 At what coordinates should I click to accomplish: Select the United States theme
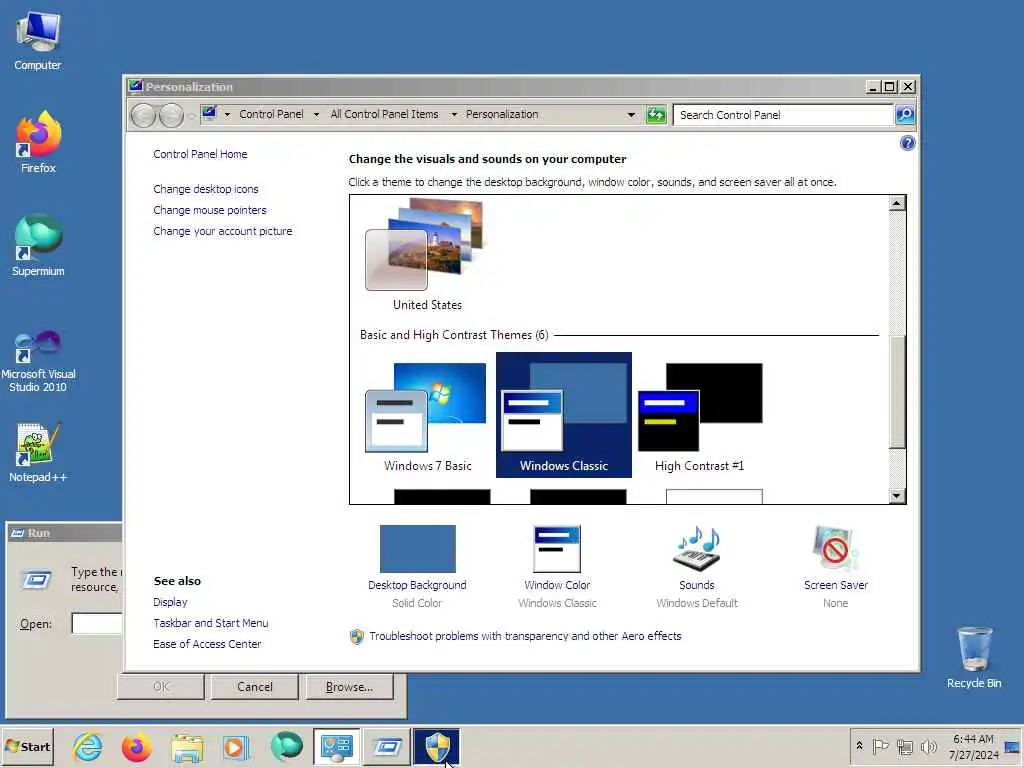coord(427,255)
